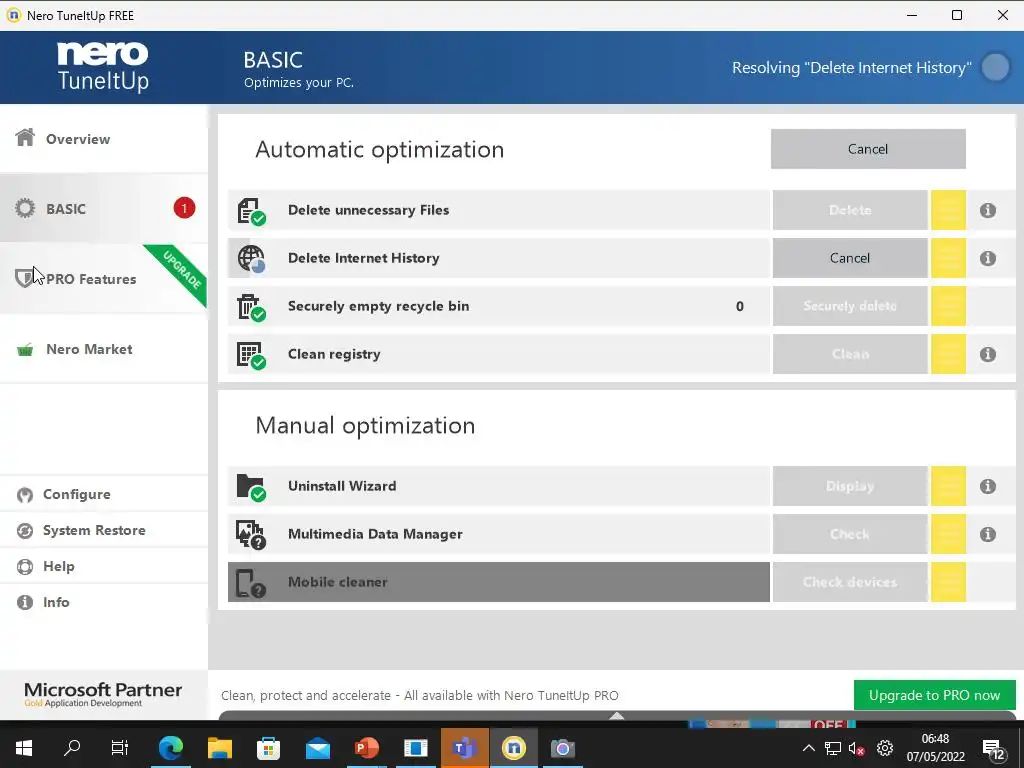Select the Delete unnecessary Files row label
This screenshot has height=768, width=1024.
[x=368, y=210]
